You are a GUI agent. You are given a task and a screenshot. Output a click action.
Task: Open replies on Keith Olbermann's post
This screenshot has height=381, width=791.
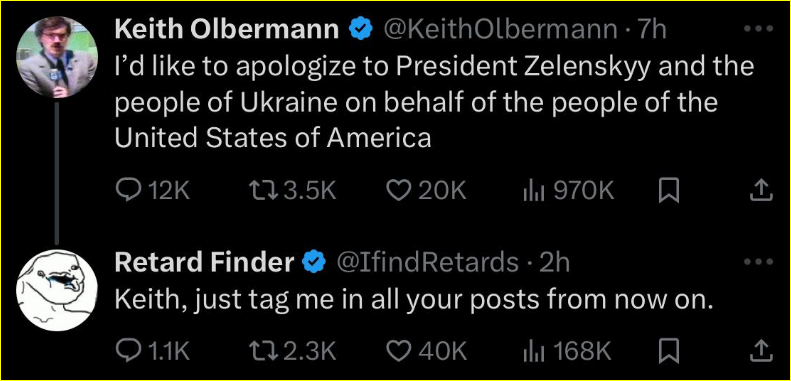click(x=153, y=191)
